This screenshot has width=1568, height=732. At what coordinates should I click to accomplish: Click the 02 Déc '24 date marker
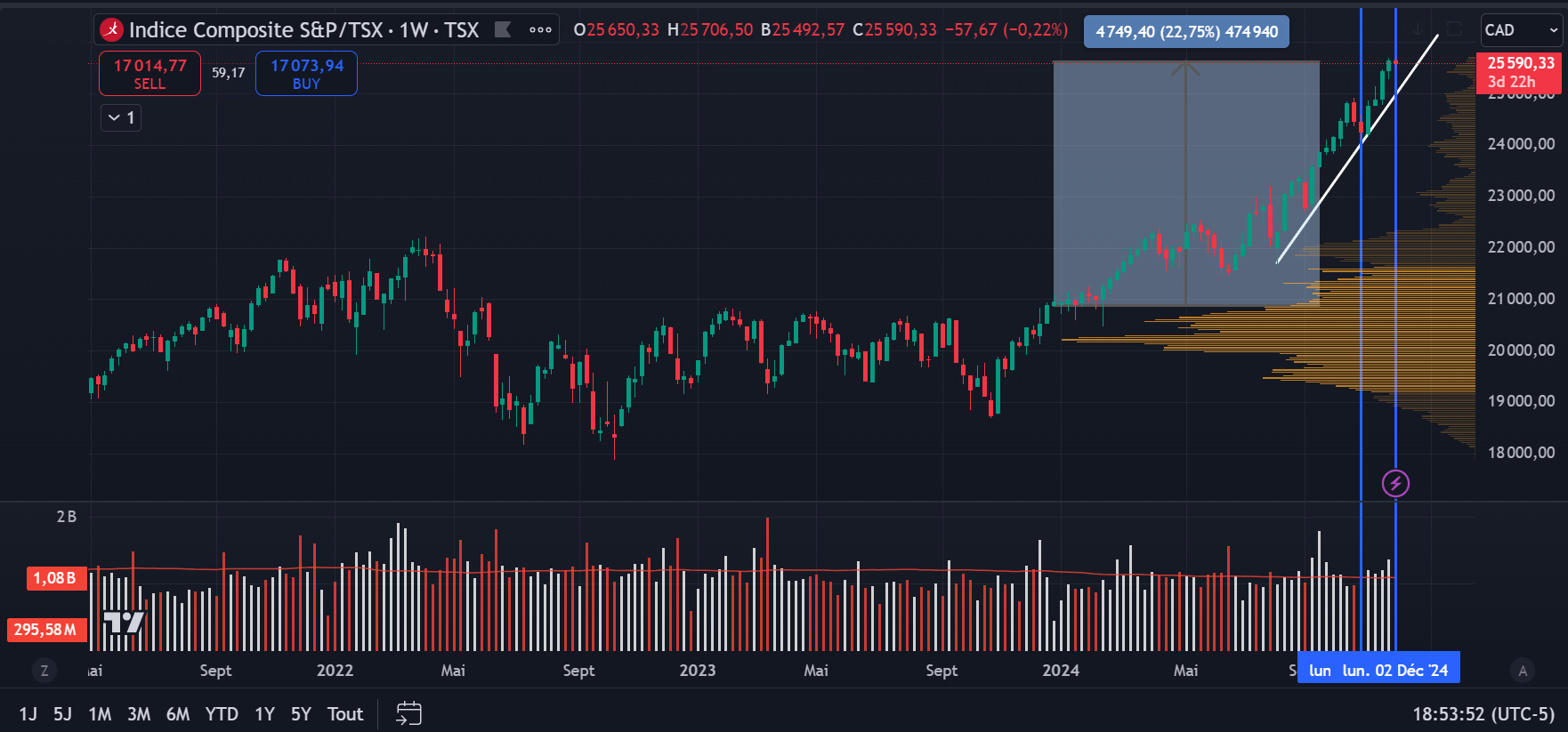coord(1378,670)
